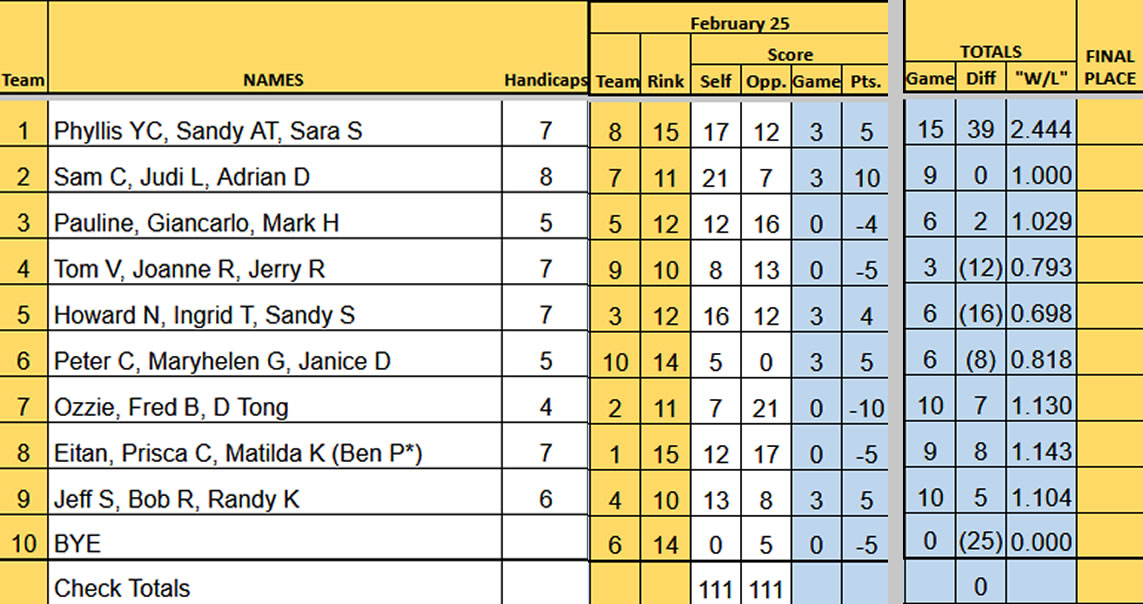Click the Self column check total of 111
This screenshot has height=604, width=1143.
click(x=716, y=588)
